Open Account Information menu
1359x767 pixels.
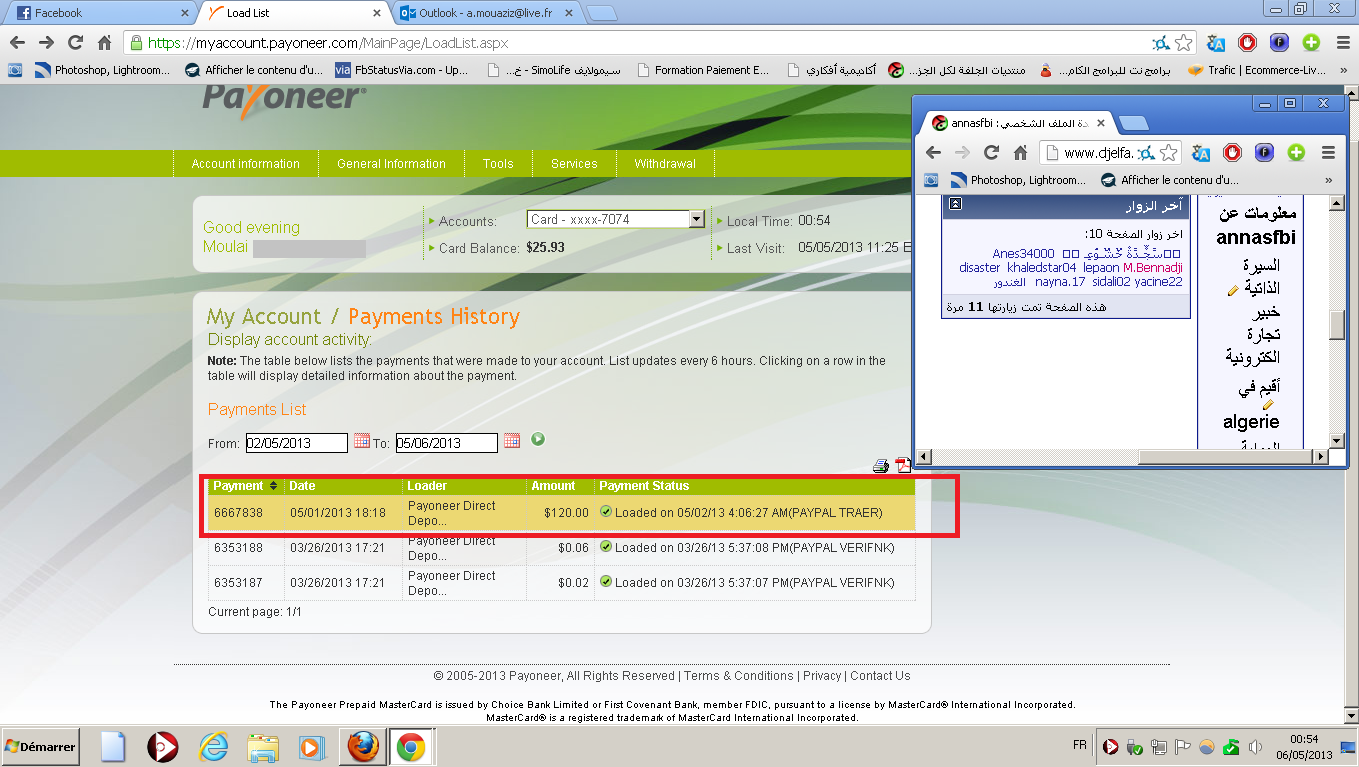point(246,164)
